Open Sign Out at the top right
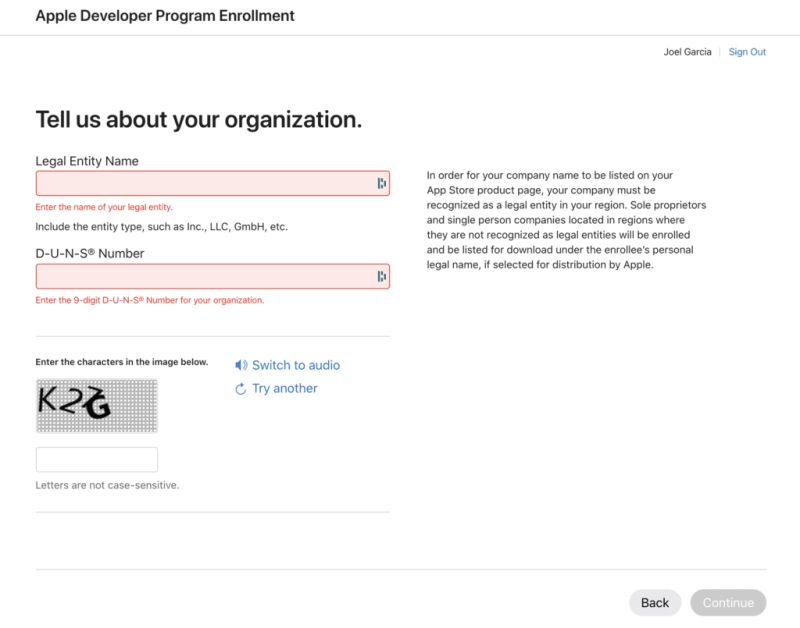Screen dimensions: 800x628 click(747, 51)
